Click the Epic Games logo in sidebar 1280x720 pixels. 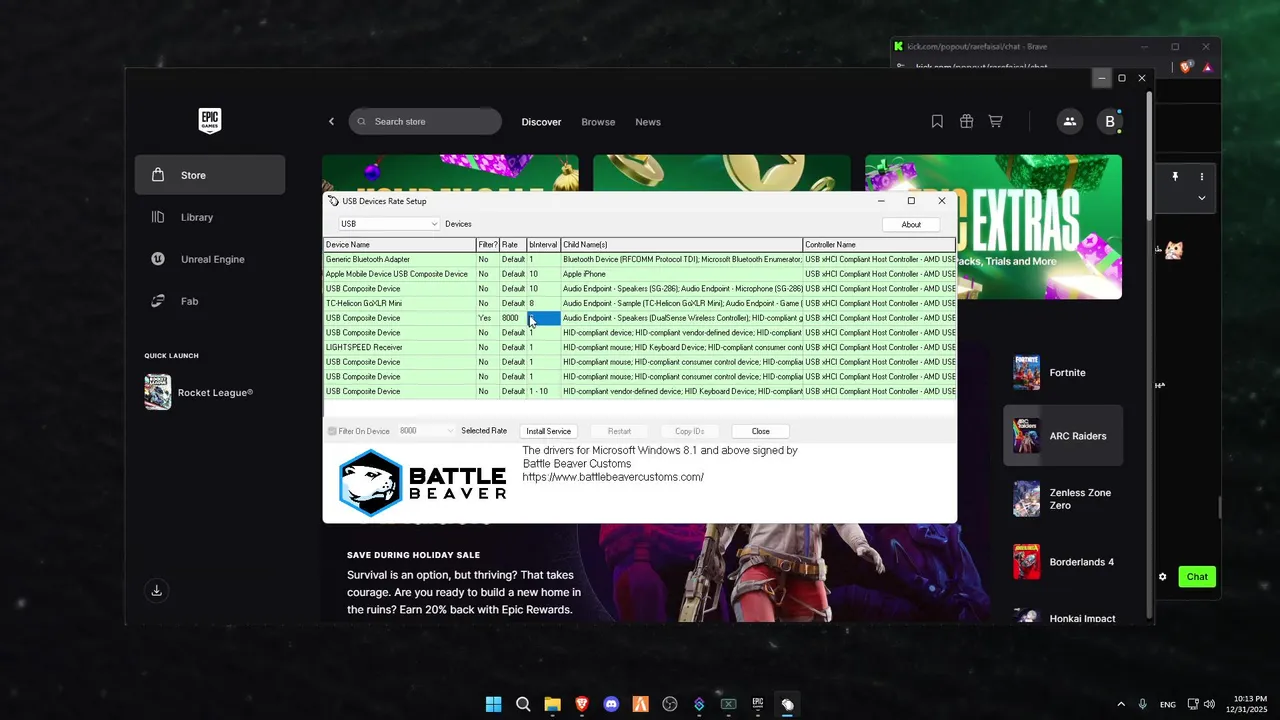click(x=209, y=121)
